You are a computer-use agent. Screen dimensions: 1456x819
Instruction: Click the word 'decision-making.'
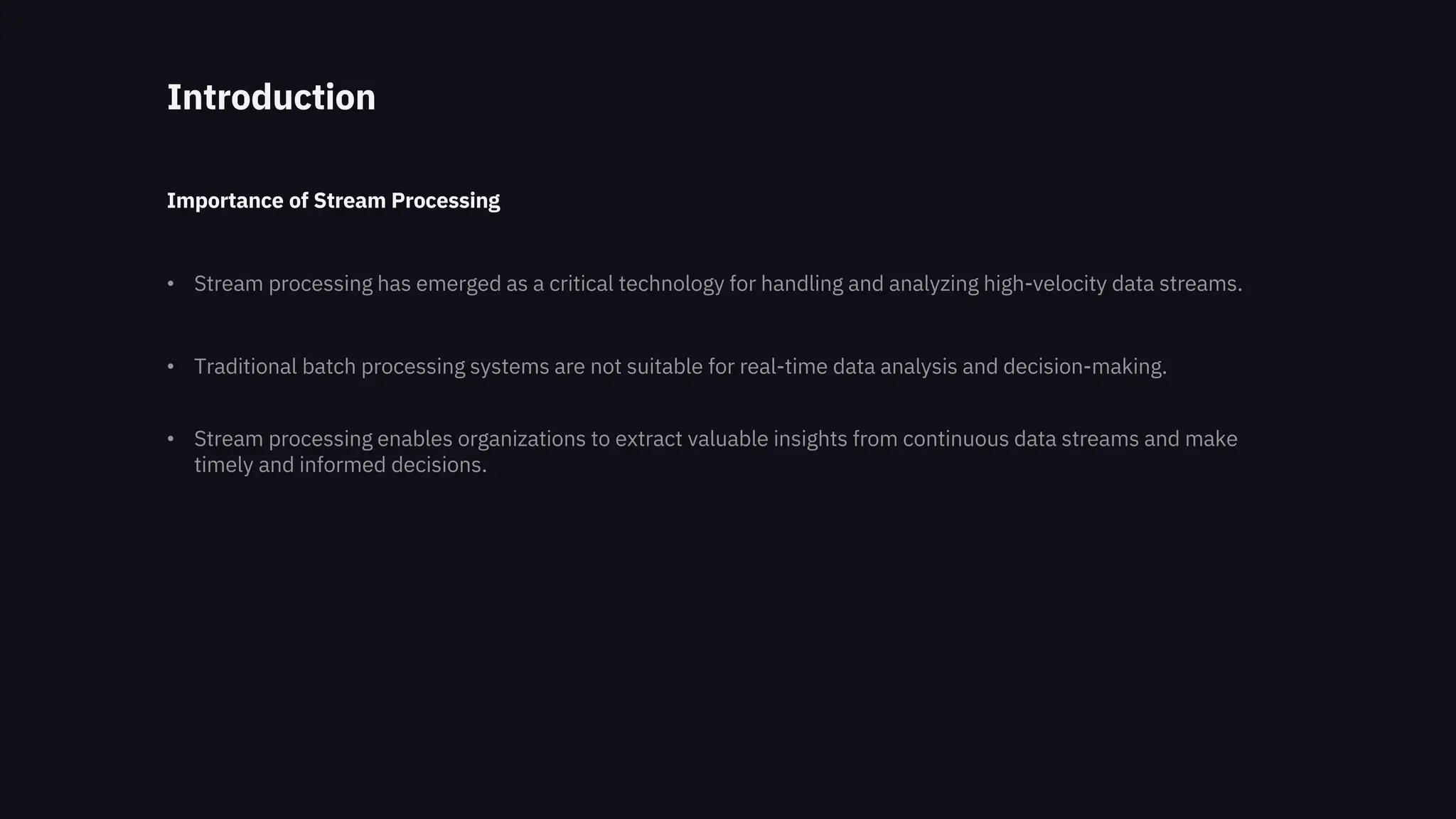1085,367
